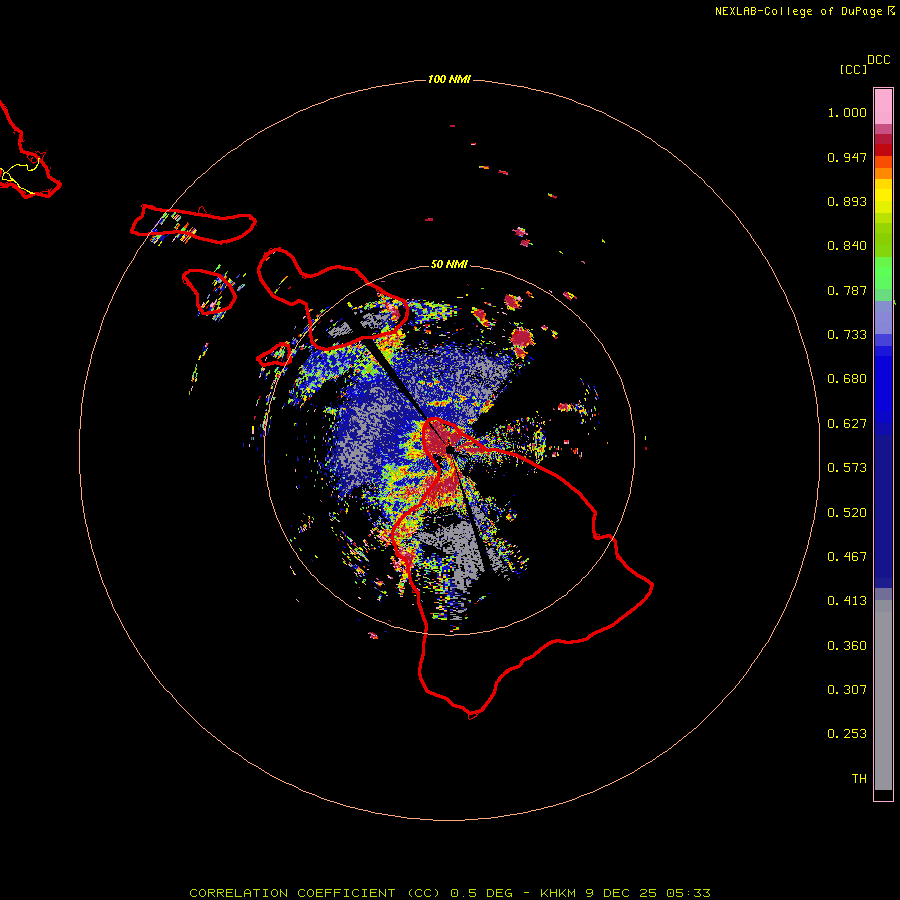The width and height of the screenshot is (900, 900).
Task: Click the pink swatch at color bar top
Action: click(x=883, y=107)
